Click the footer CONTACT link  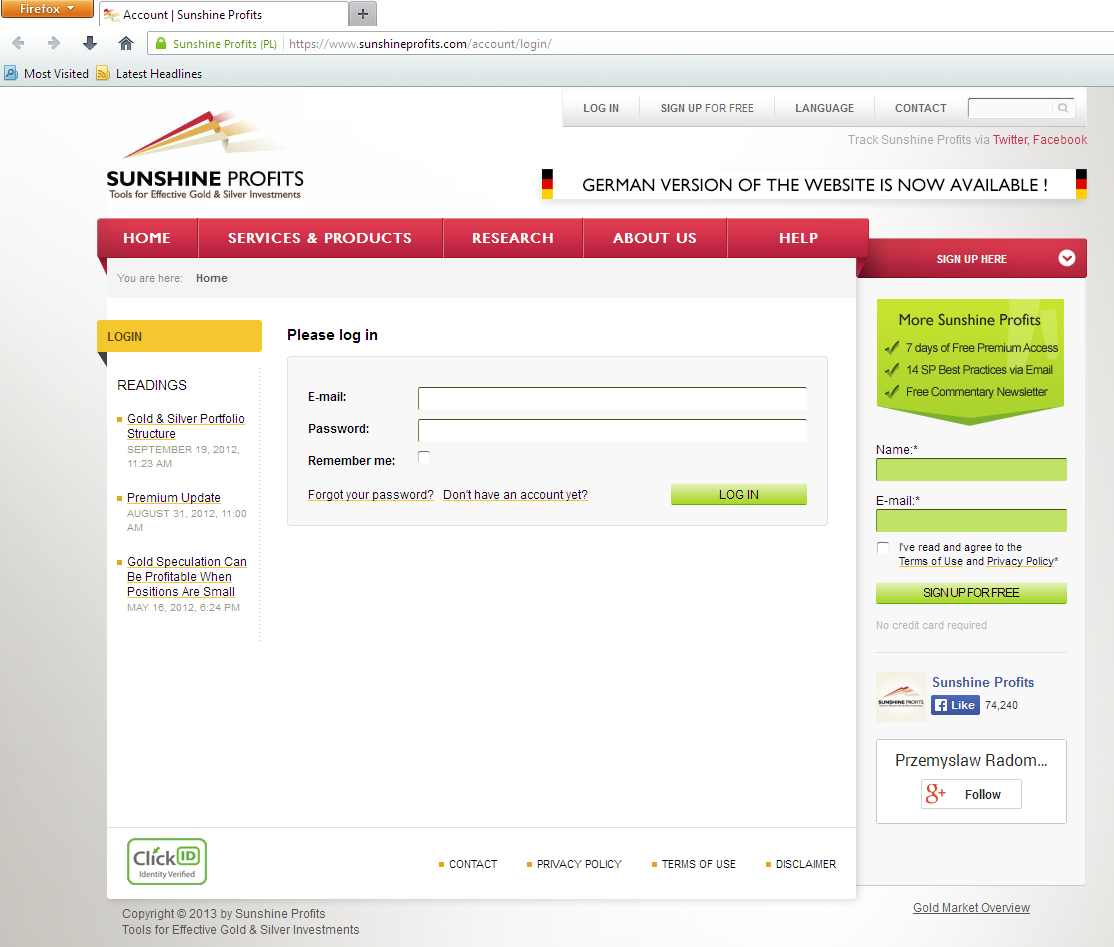472,864
